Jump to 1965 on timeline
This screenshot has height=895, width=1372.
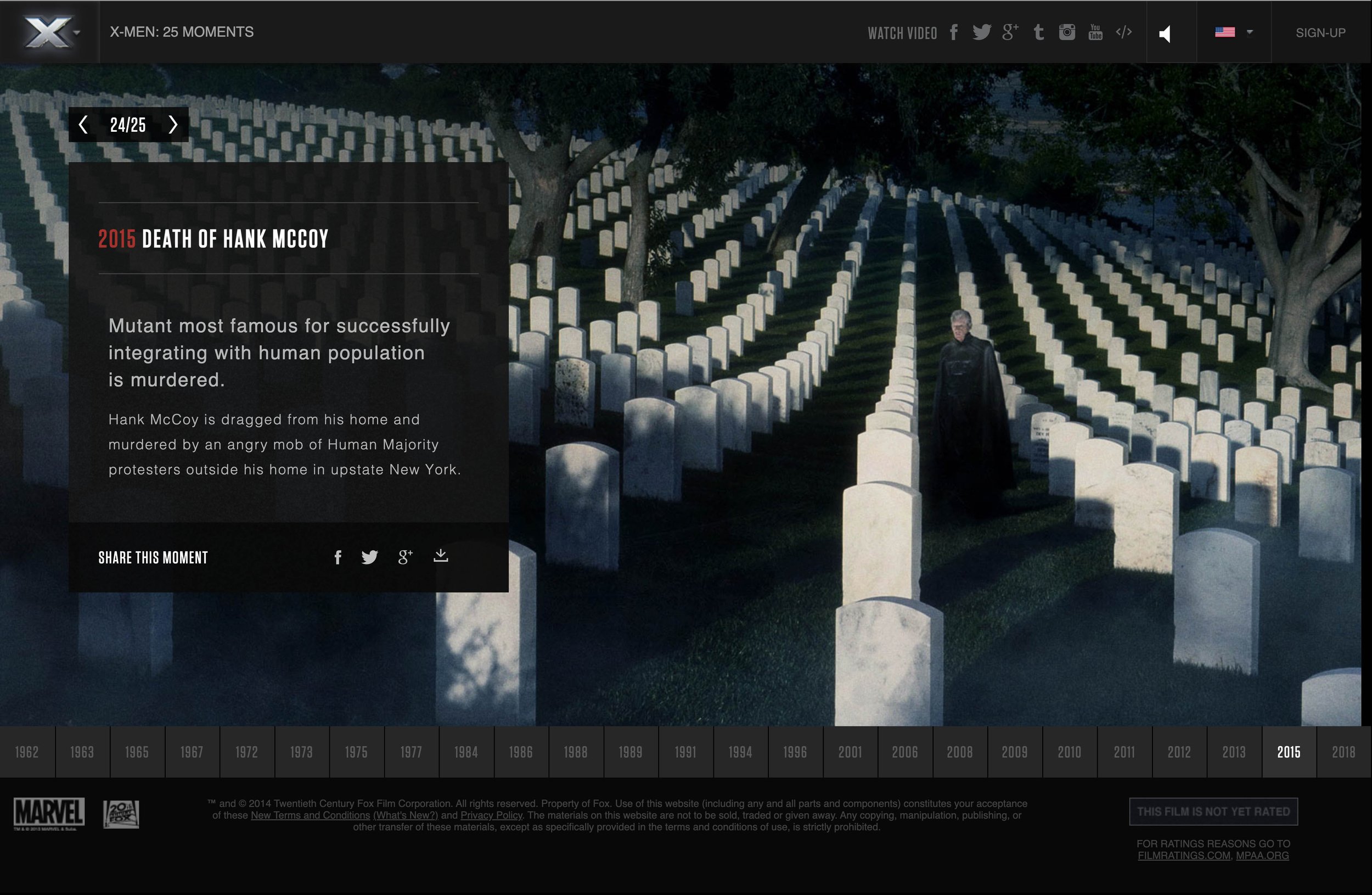[137, 752]
